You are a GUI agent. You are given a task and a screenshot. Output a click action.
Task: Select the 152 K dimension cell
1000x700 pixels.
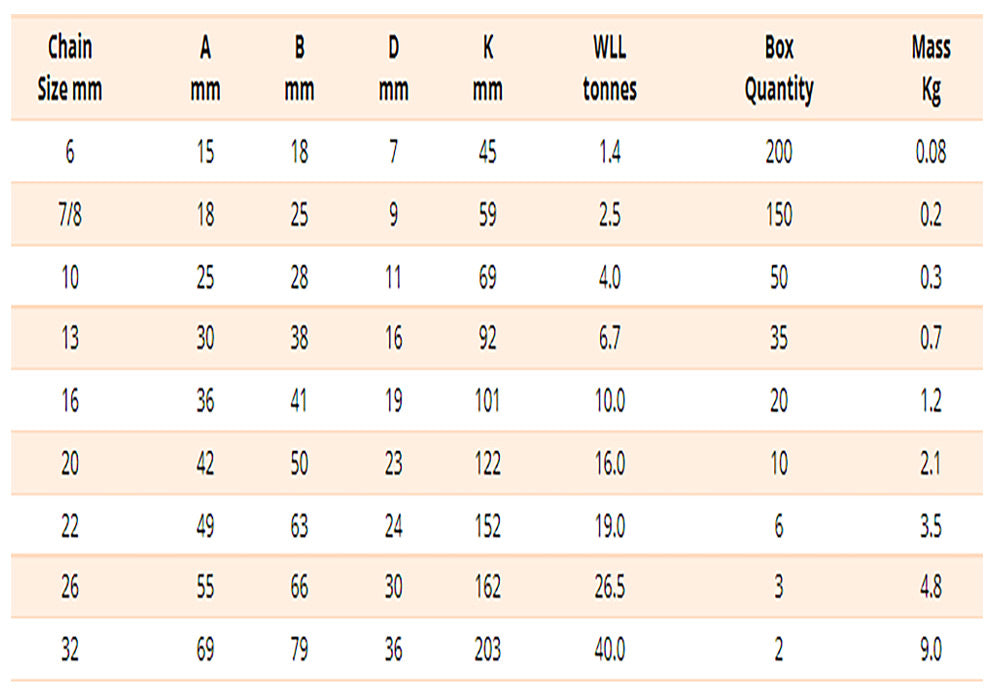[x=487, y=526]
